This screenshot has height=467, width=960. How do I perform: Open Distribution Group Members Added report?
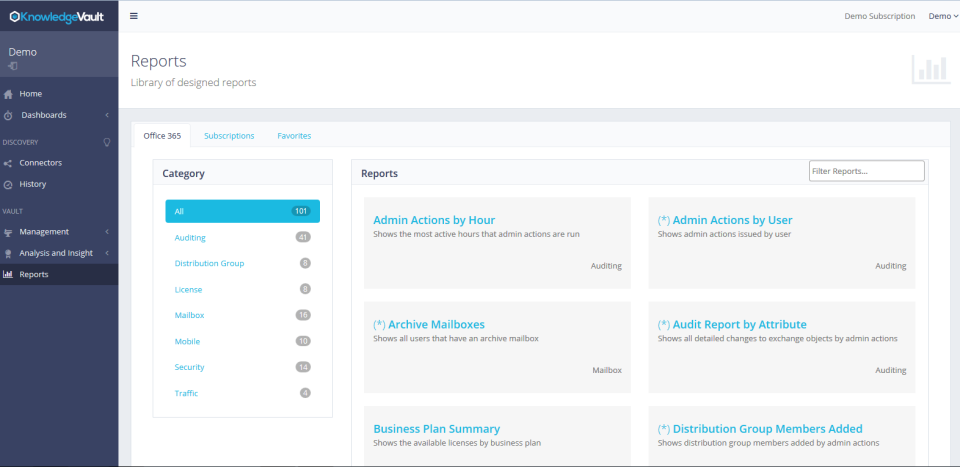(760, 429)
